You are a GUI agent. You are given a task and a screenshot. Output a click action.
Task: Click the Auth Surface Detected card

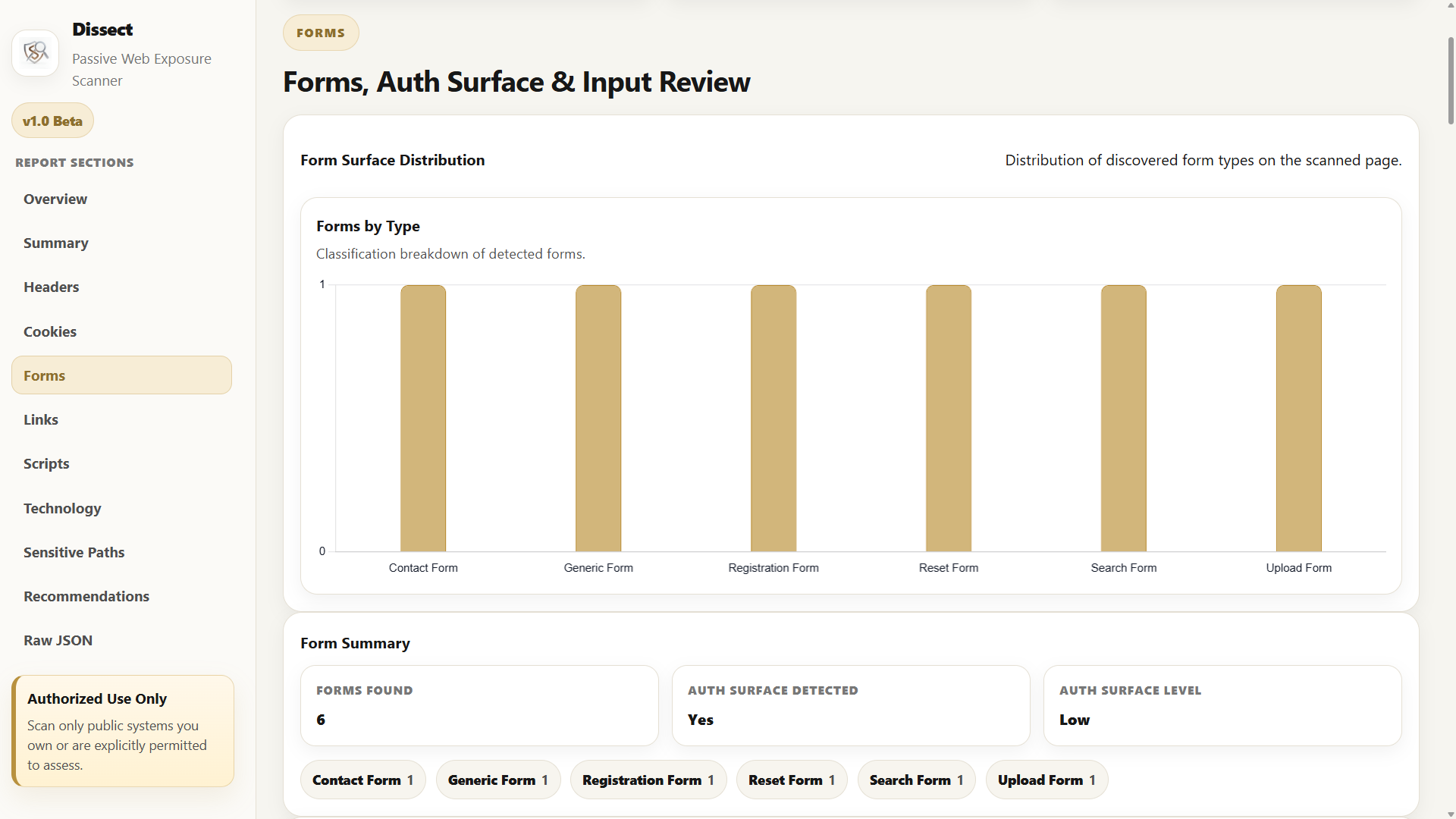coord(851,705)
